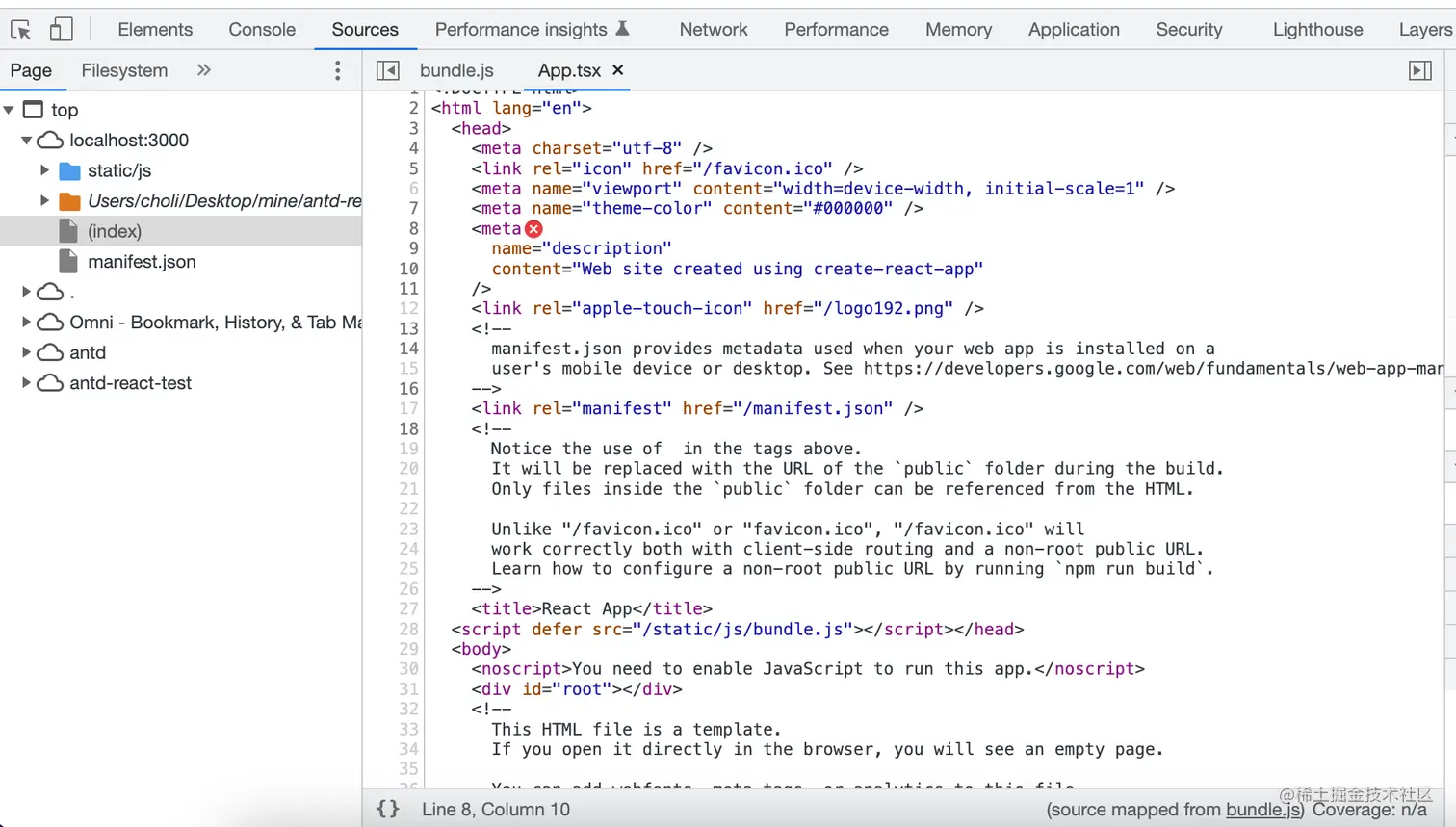Click the folder icon for static/js

point(69,171)
